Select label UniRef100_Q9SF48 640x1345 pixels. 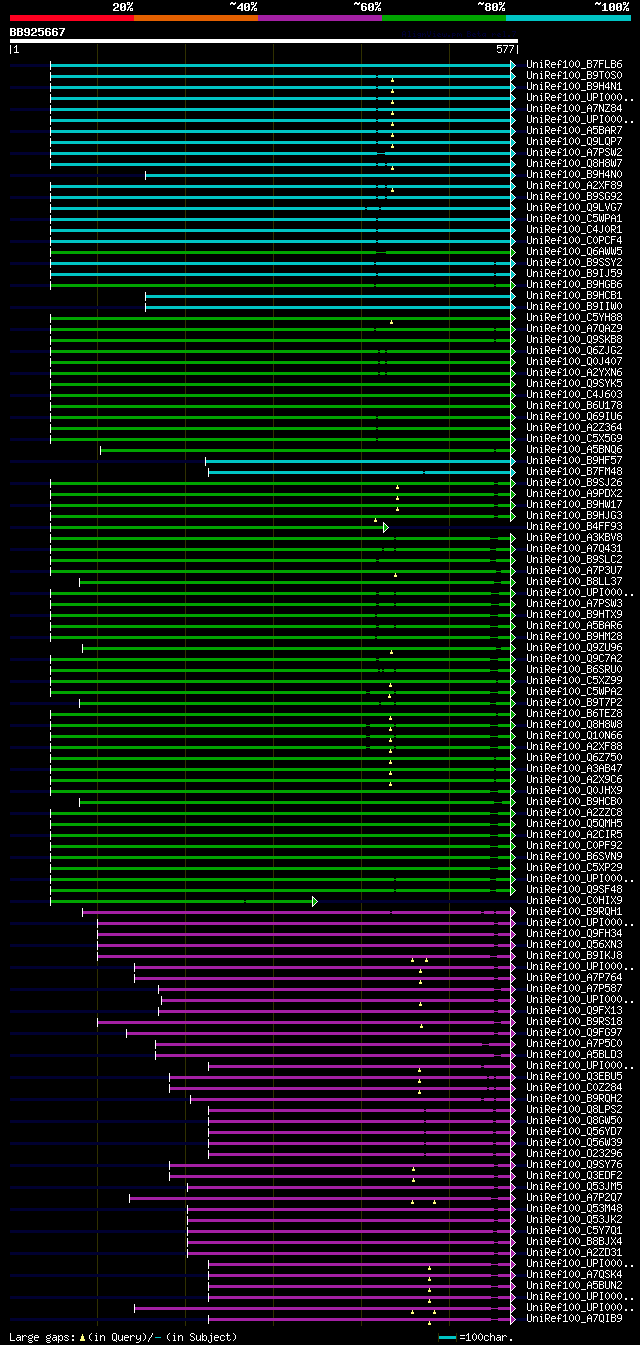tap(574, 889)
